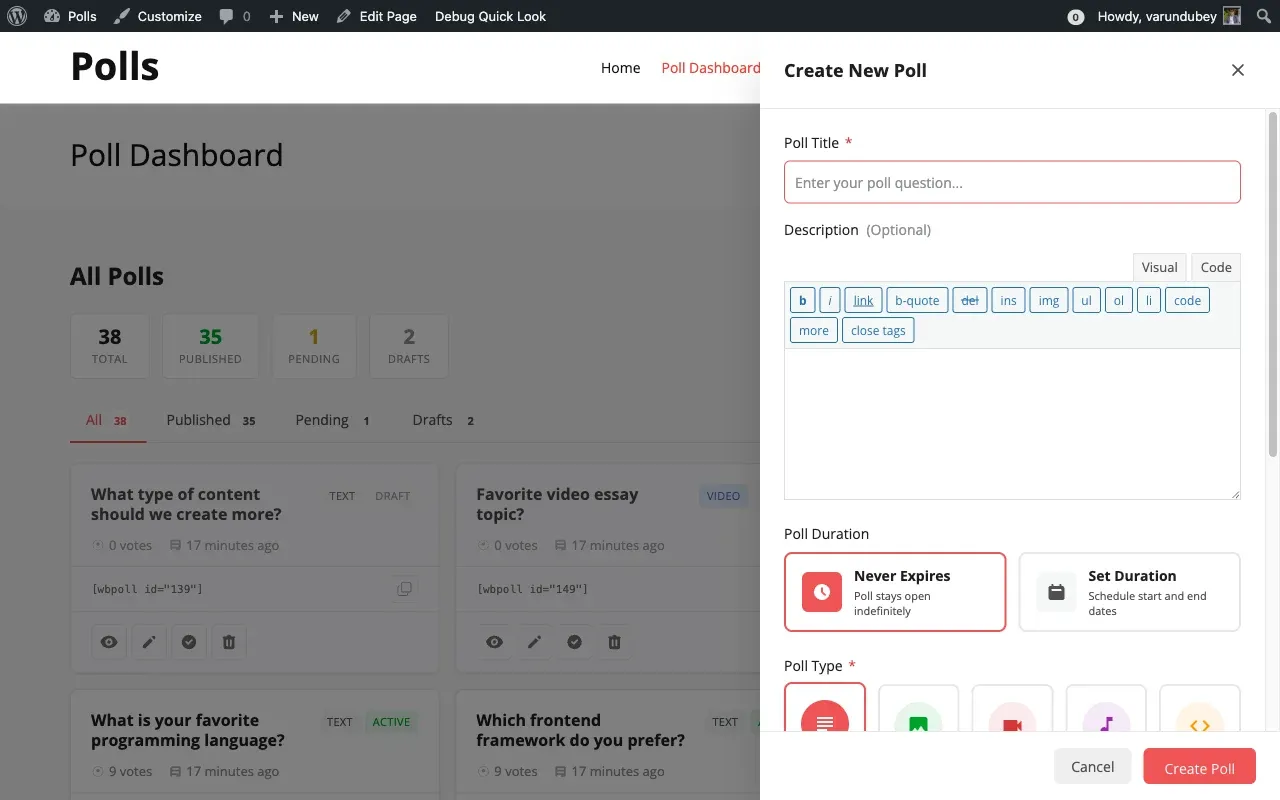Open the Home navigation link
This screenshot has width=1280, height=800.
point(620,68)
